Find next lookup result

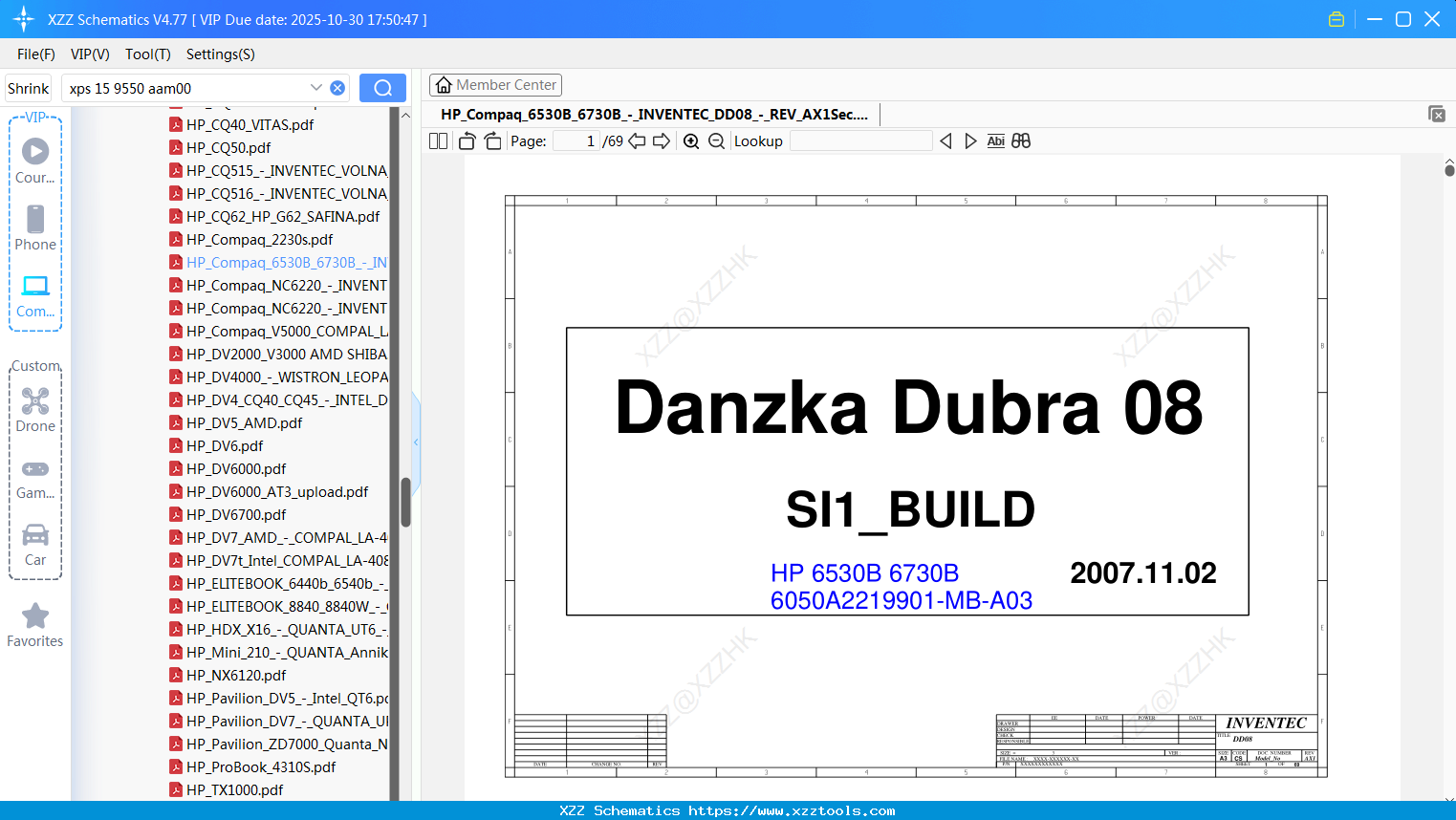(970, 141)
